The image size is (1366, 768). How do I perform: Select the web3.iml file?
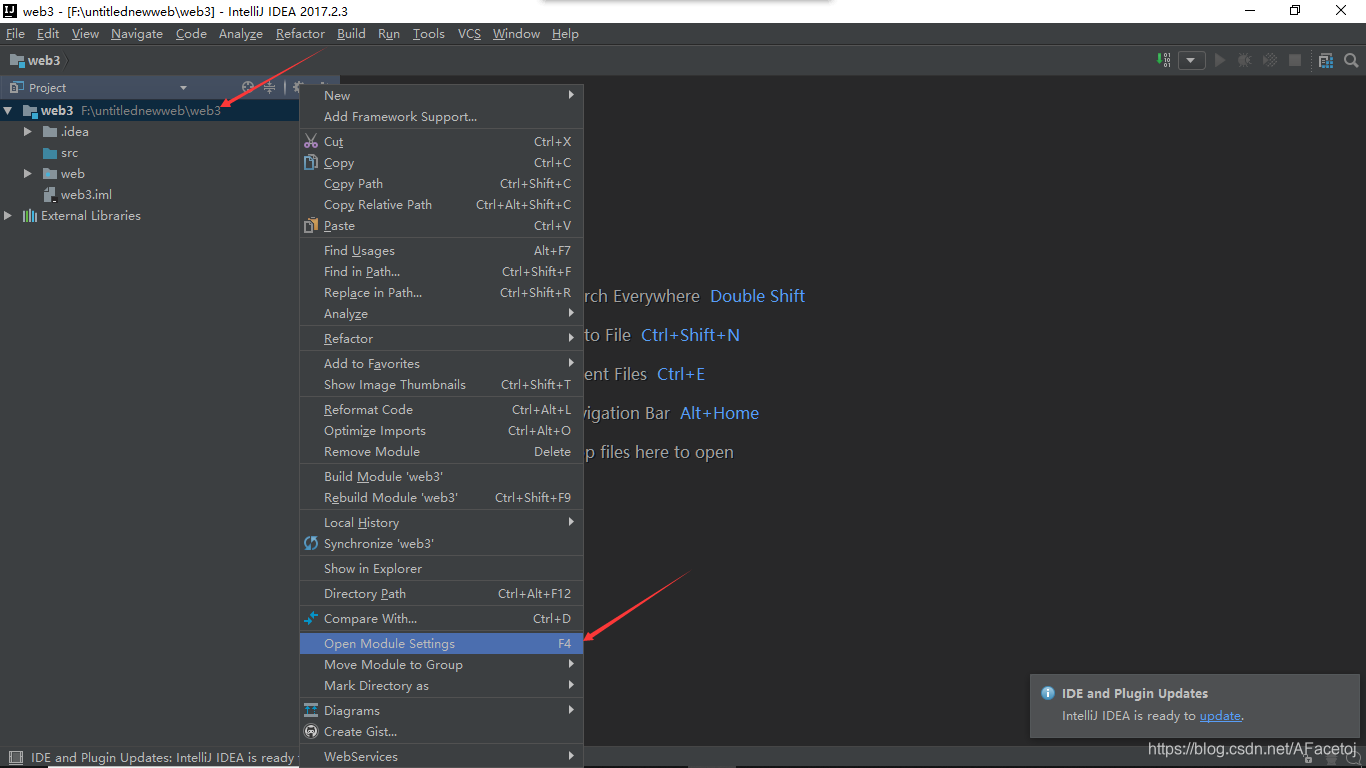coord(86,195)
